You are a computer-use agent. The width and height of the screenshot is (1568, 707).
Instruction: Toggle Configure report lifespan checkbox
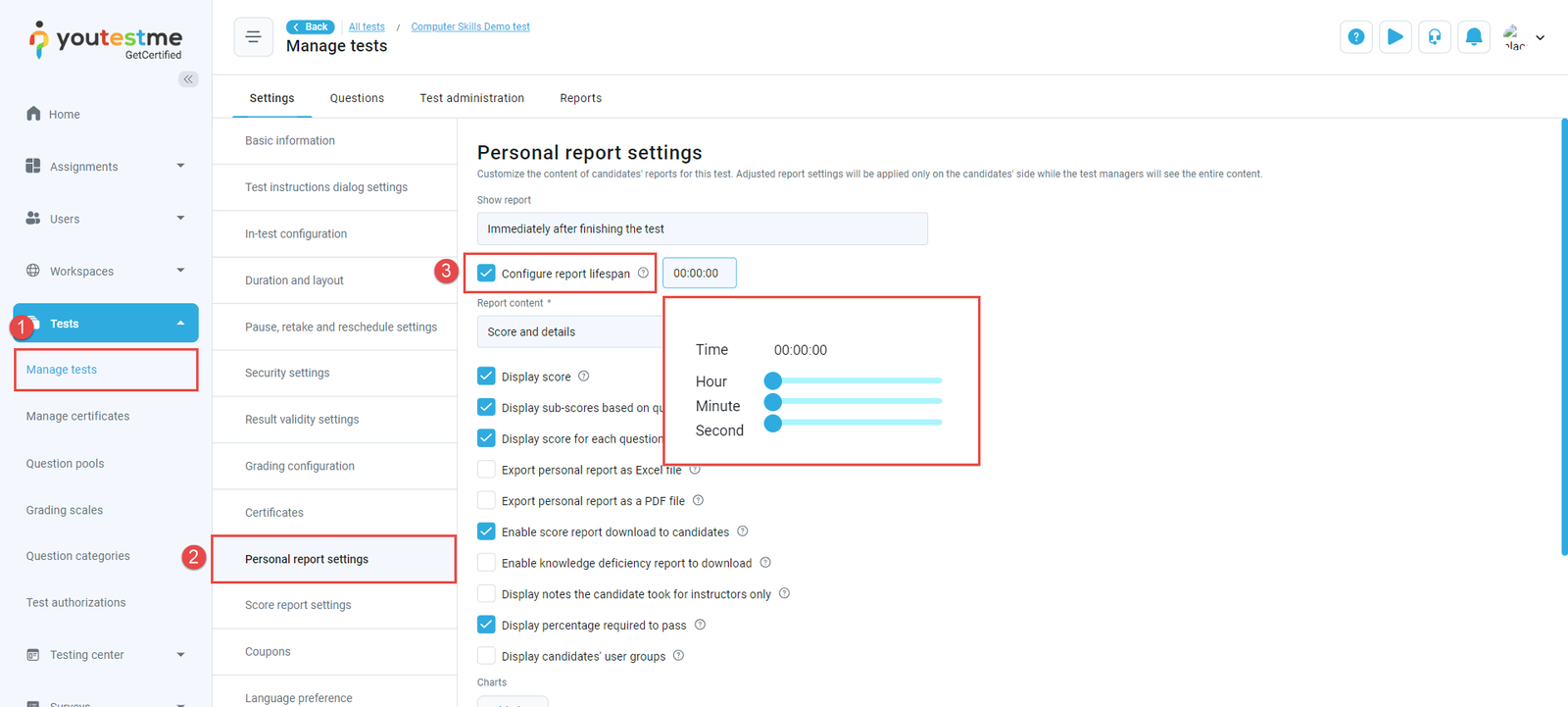[x=486, y=273]
